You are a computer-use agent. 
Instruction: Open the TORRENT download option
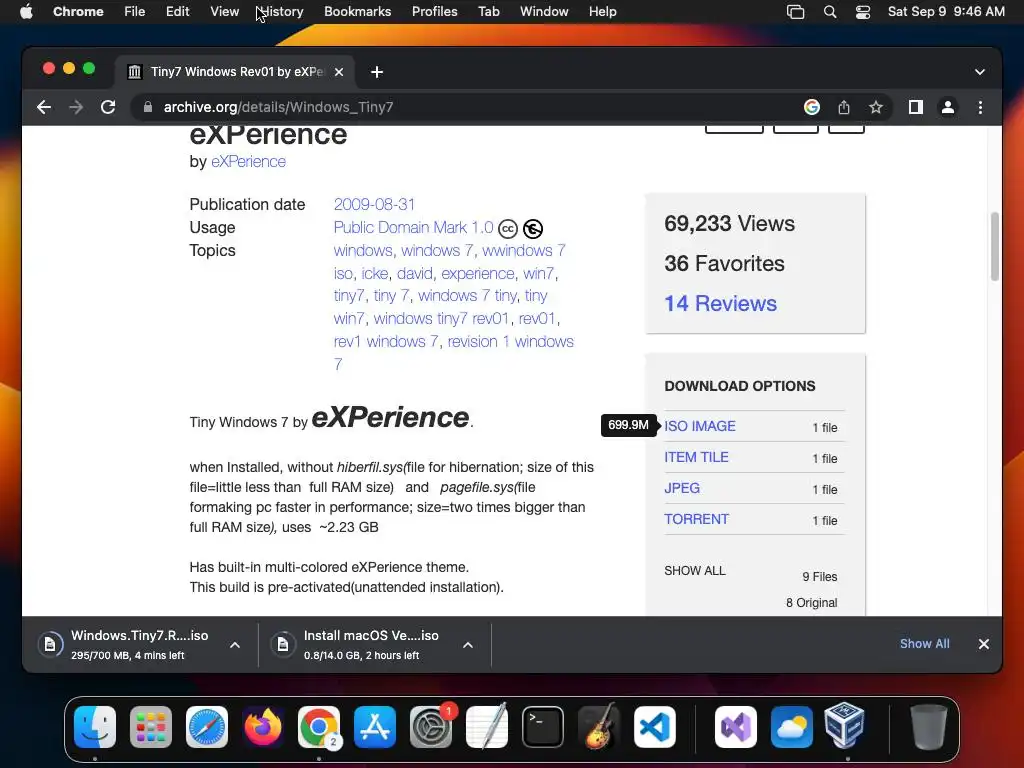pos(696,519)
